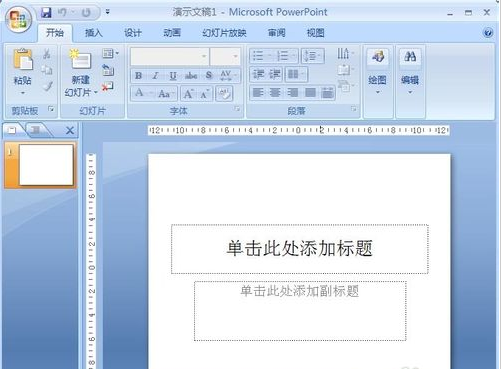Open the AV character spacing menu
The height and width of the screenshot is (369, 502).
pyautogui.click(x=228, y=76)
